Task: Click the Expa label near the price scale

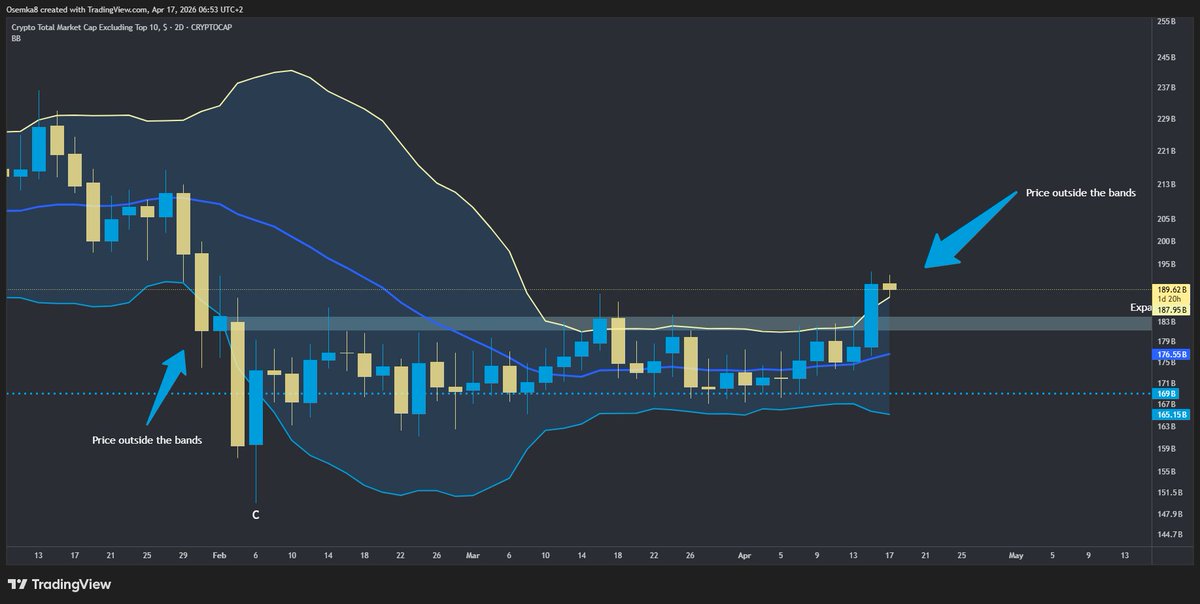Action: 1140,307
